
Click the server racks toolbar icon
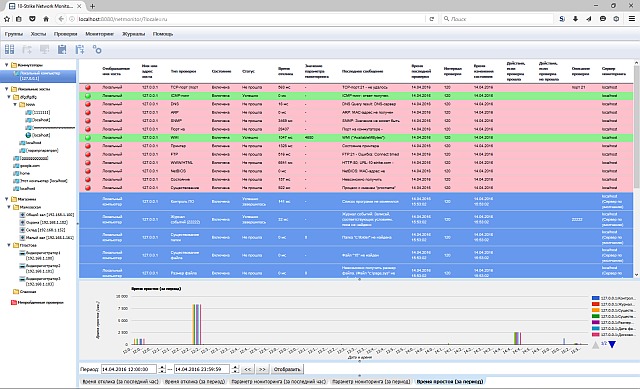pyautogui.click(x=9, y=49)
